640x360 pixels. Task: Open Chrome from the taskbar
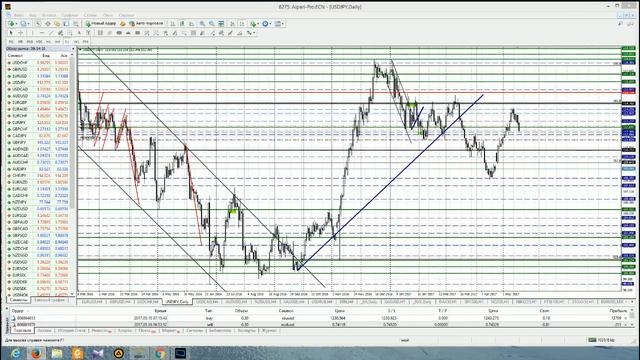(x=160, y=353)
